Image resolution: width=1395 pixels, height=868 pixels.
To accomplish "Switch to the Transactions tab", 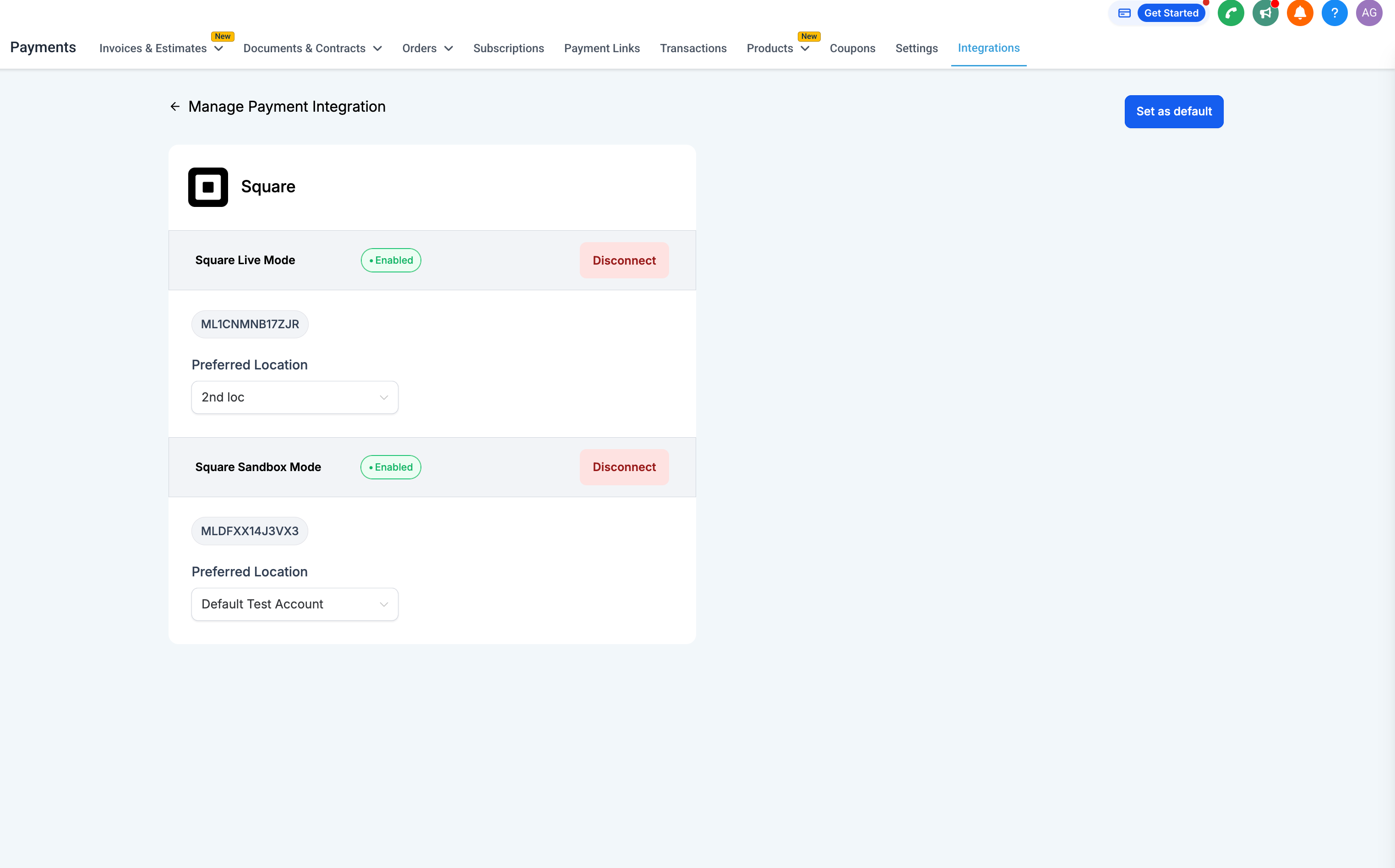I will pos(692,49).
